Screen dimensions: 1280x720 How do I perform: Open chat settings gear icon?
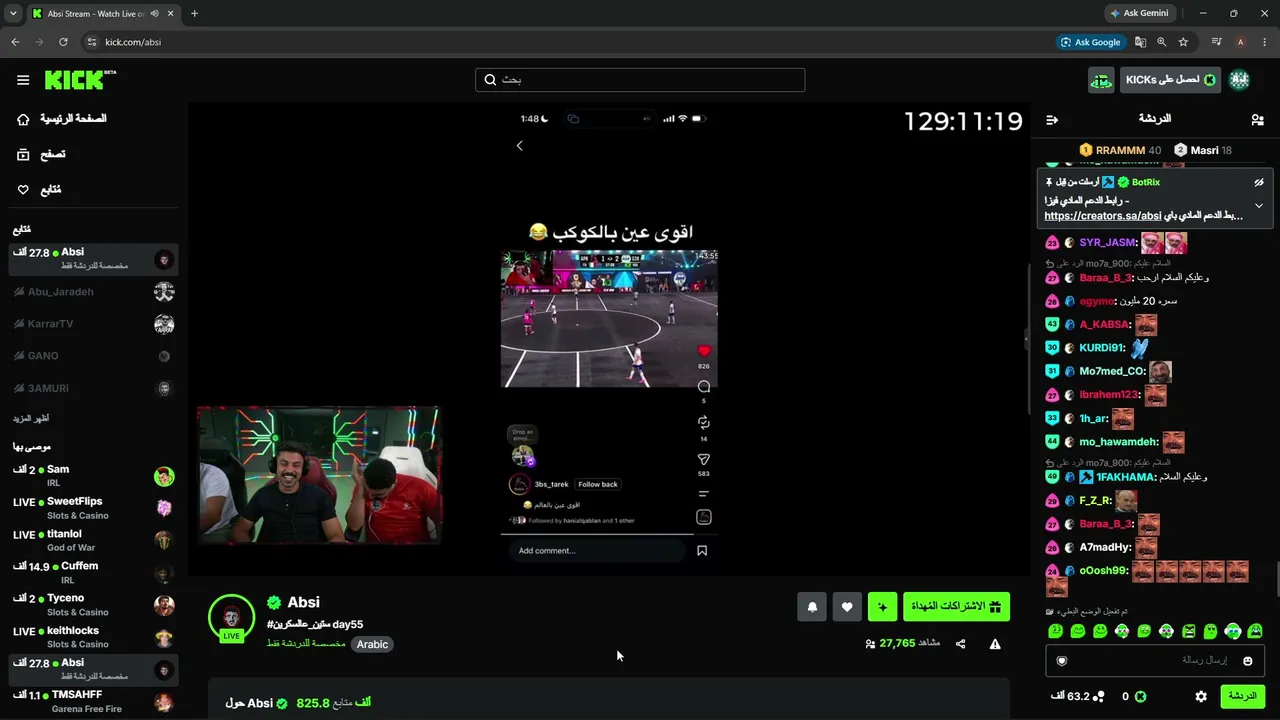[1201, 696]
